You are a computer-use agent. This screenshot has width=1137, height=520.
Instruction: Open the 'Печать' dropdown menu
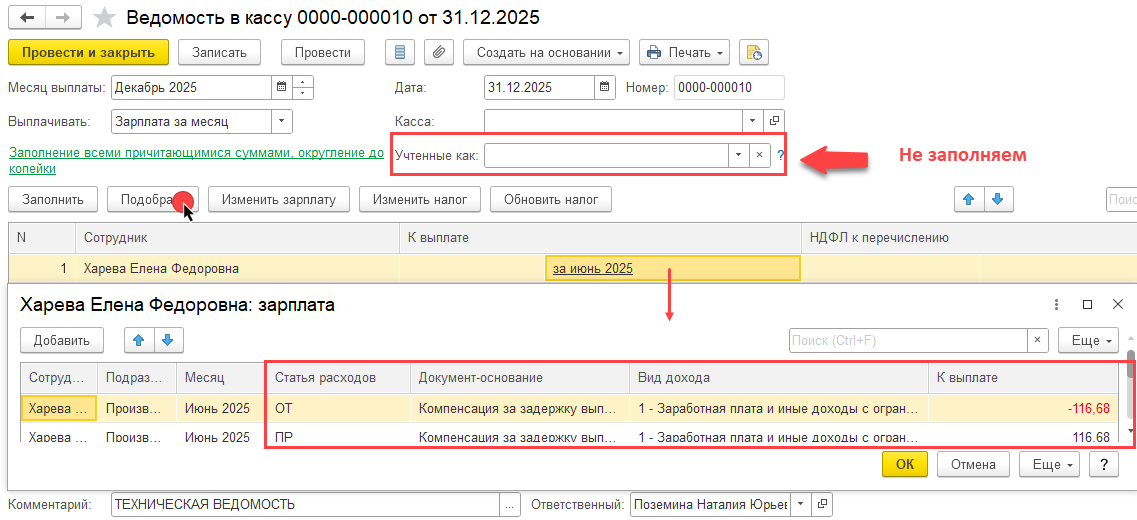685,53
